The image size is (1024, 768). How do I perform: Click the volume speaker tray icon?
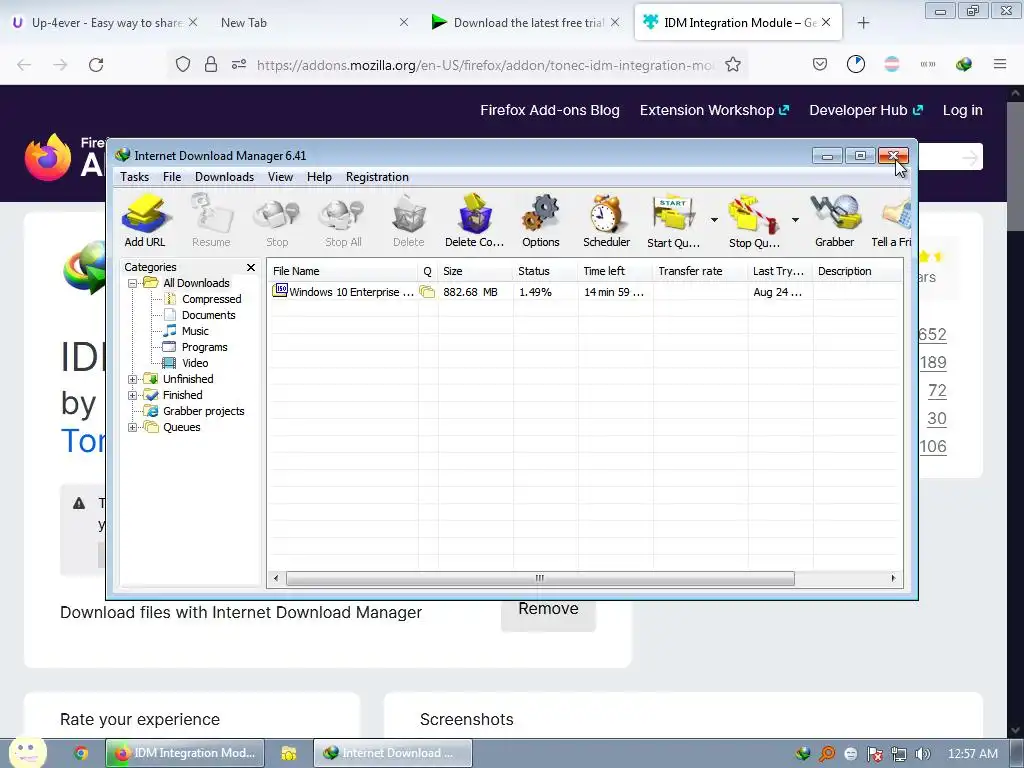point(922,754)
